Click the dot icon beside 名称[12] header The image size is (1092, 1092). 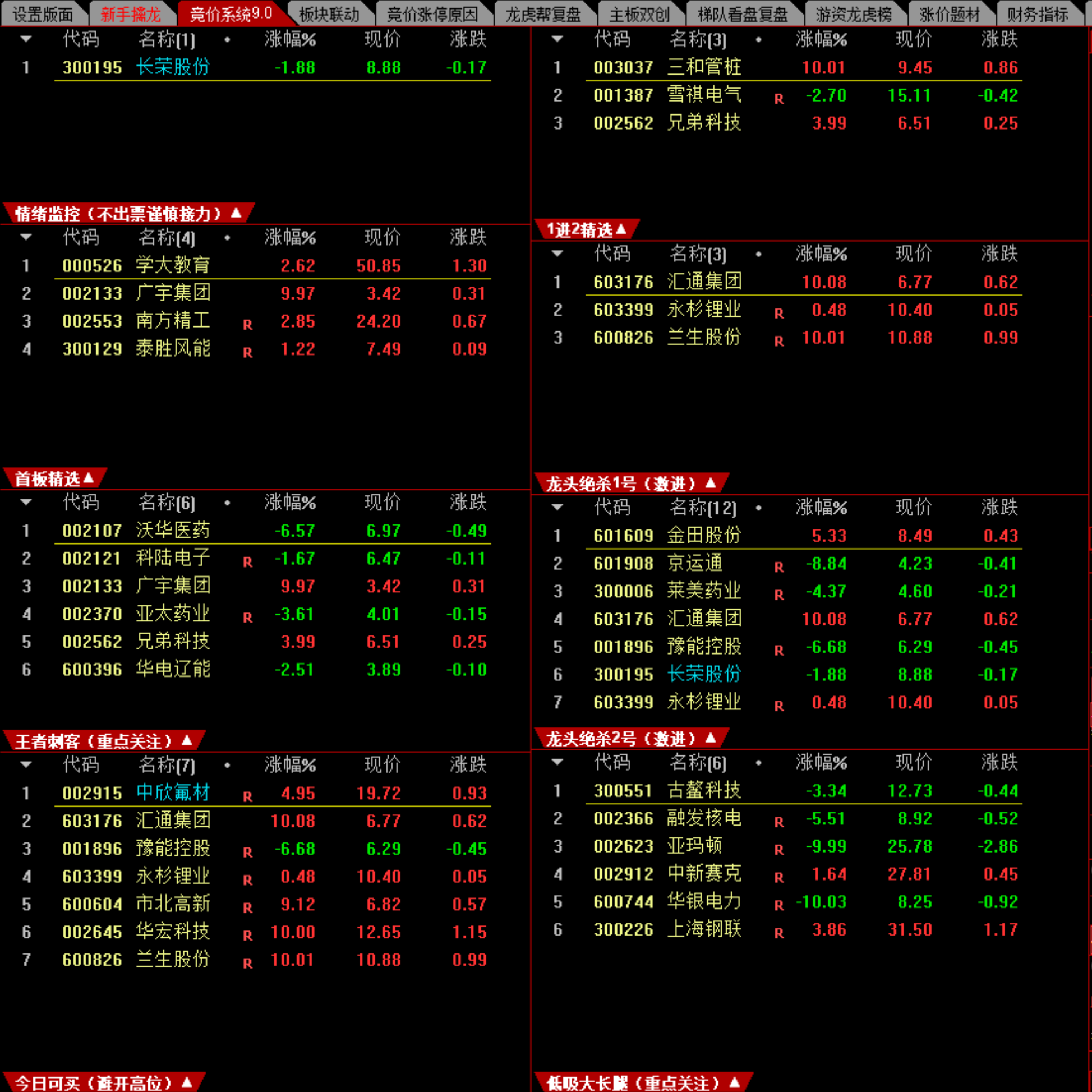coord(758,508)
